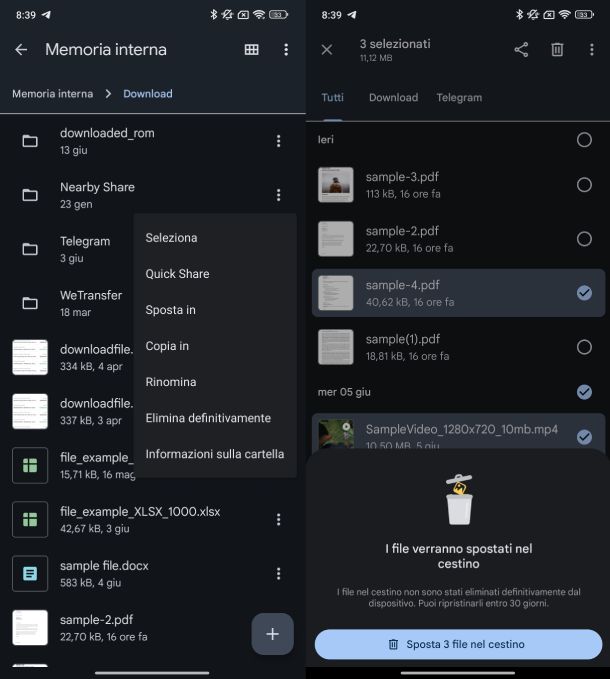The height and width of the screenshot is (679, 610).
Task: Switch to grid view layout
Action: [252, 49]
